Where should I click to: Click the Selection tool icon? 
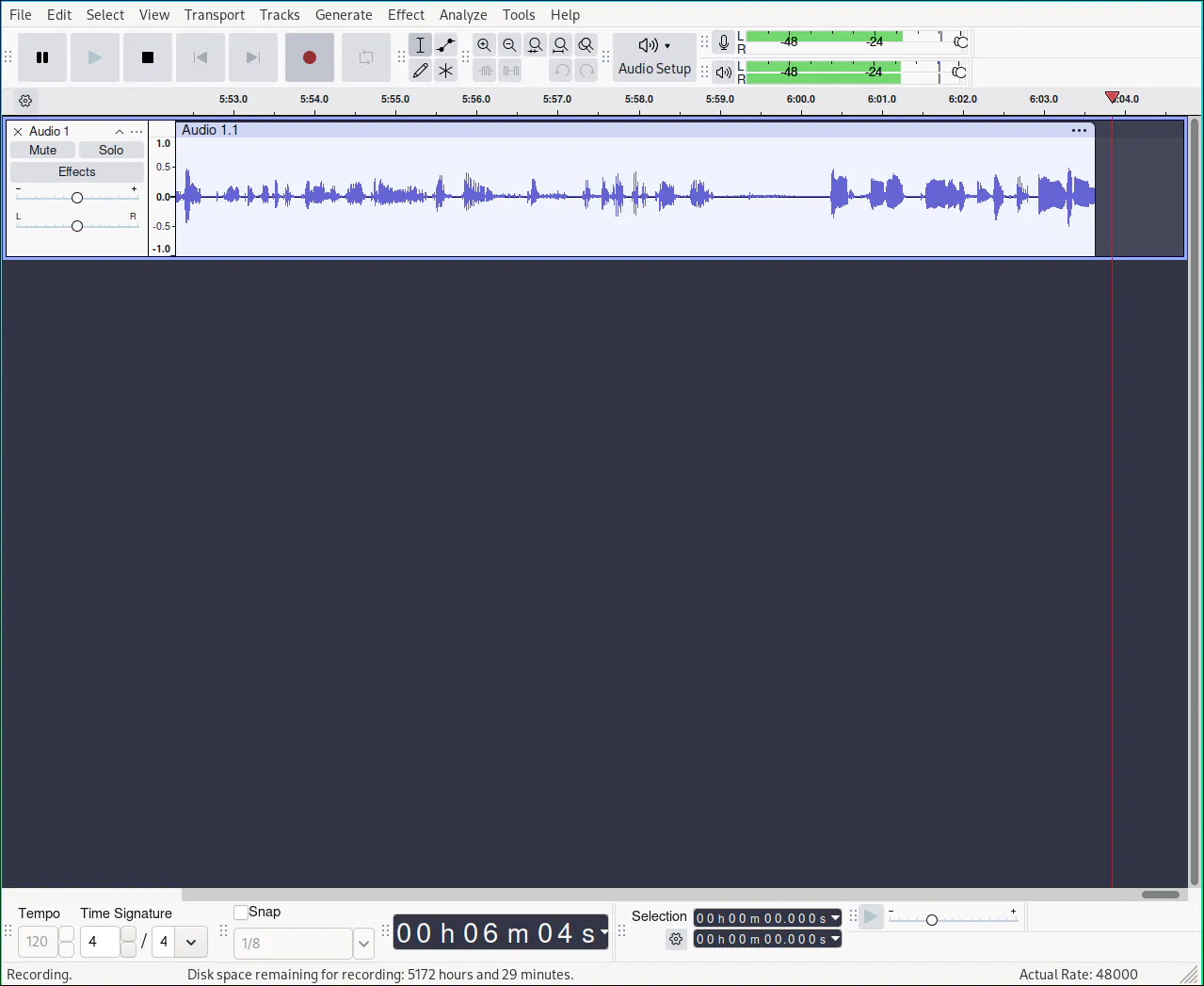420,44
